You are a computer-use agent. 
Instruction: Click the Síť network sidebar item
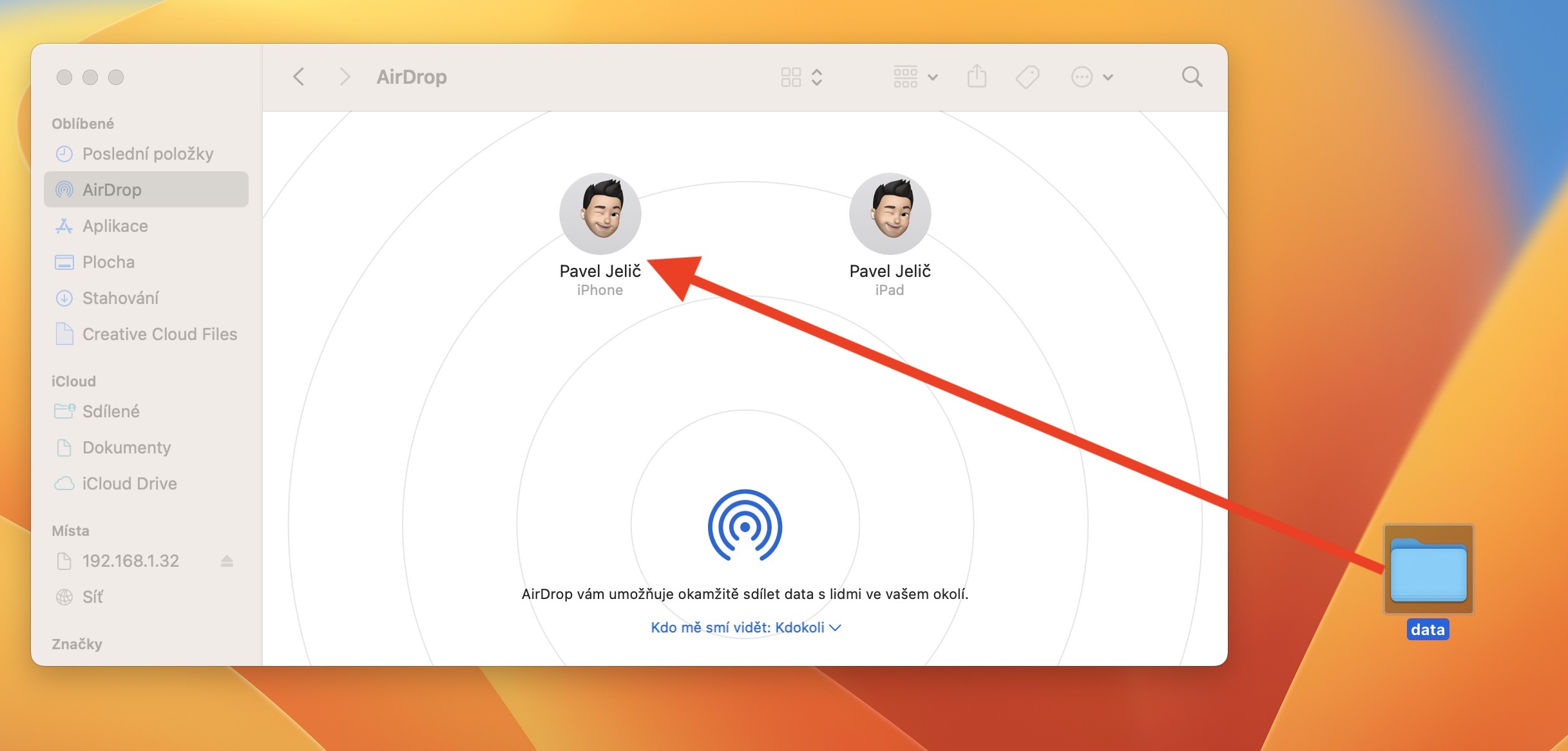click(x=92, y=597)
